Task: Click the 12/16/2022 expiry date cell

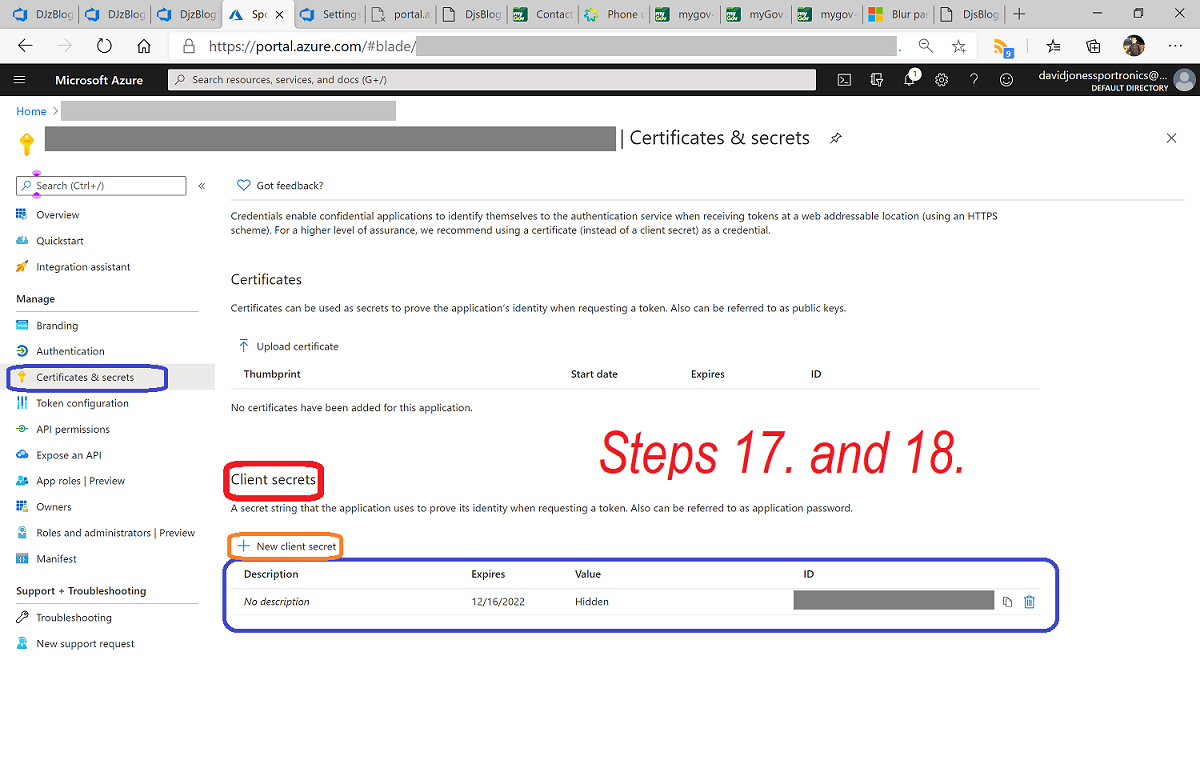Action: 498,602
